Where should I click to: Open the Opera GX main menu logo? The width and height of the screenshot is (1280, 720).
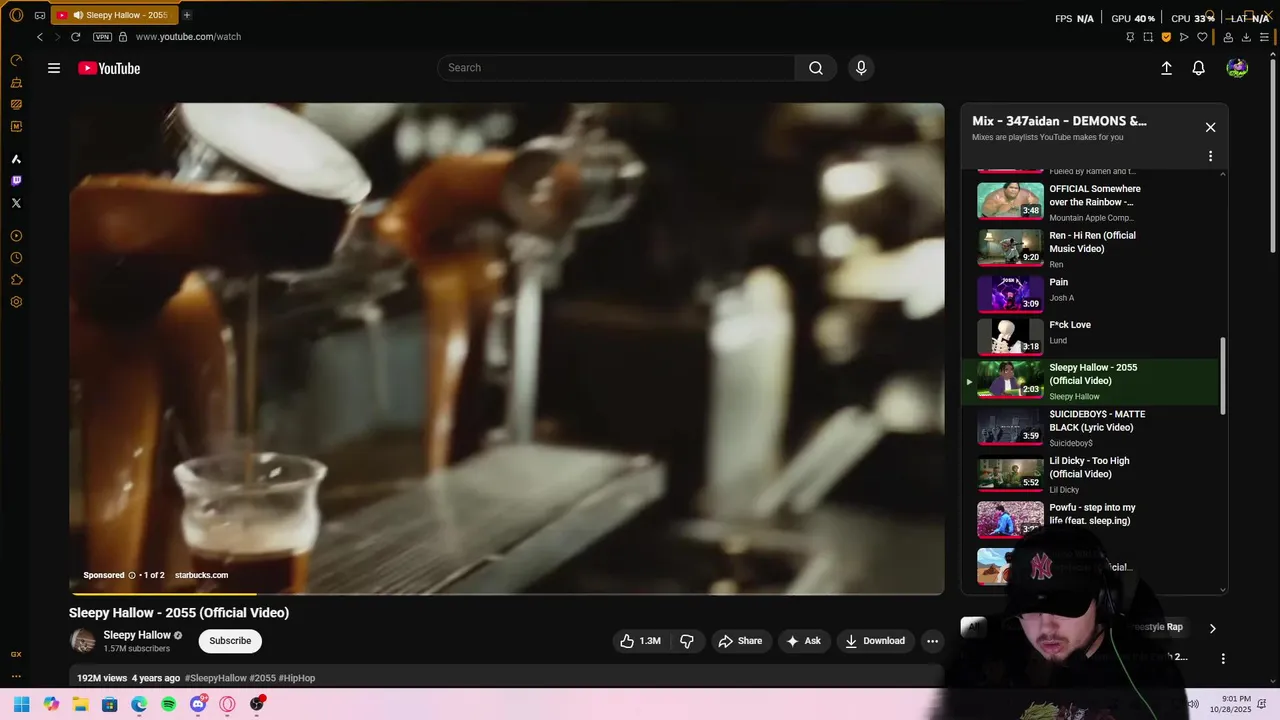pyautogui.click(x=16, y=15)
